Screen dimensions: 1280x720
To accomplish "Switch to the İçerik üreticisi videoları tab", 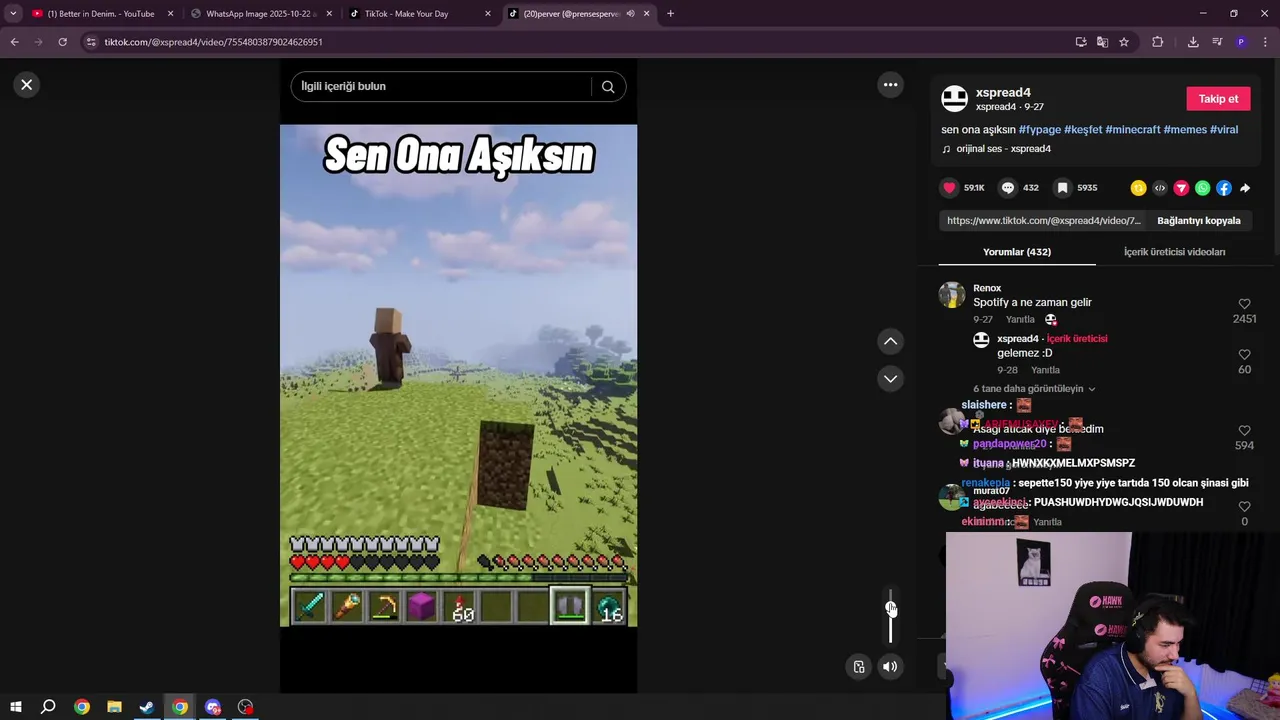I will point(1174,252).
